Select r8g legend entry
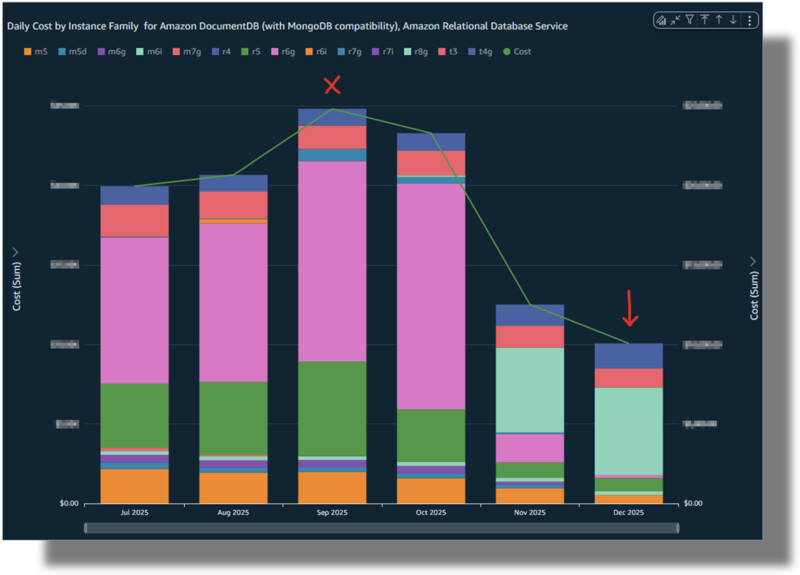 point(416,52)
